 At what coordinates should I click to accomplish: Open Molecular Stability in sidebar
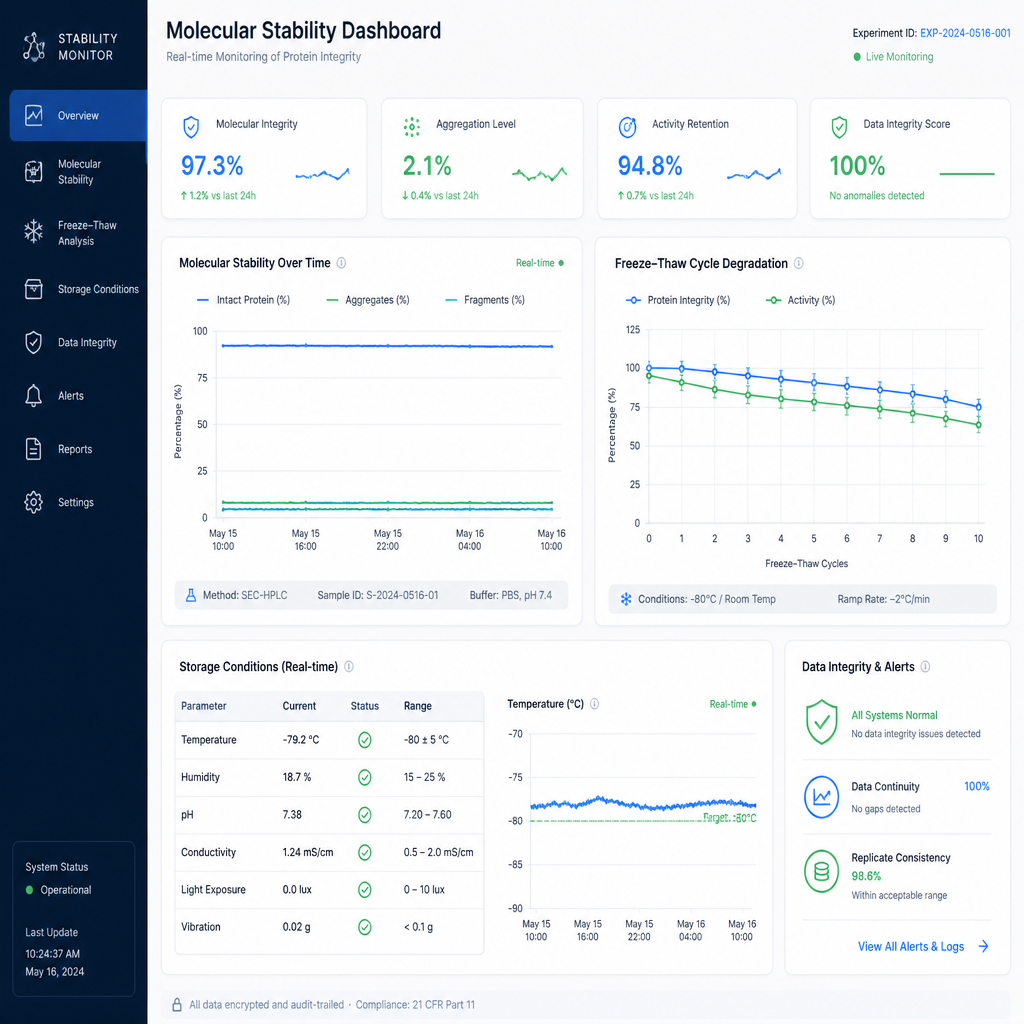[78, 172]
